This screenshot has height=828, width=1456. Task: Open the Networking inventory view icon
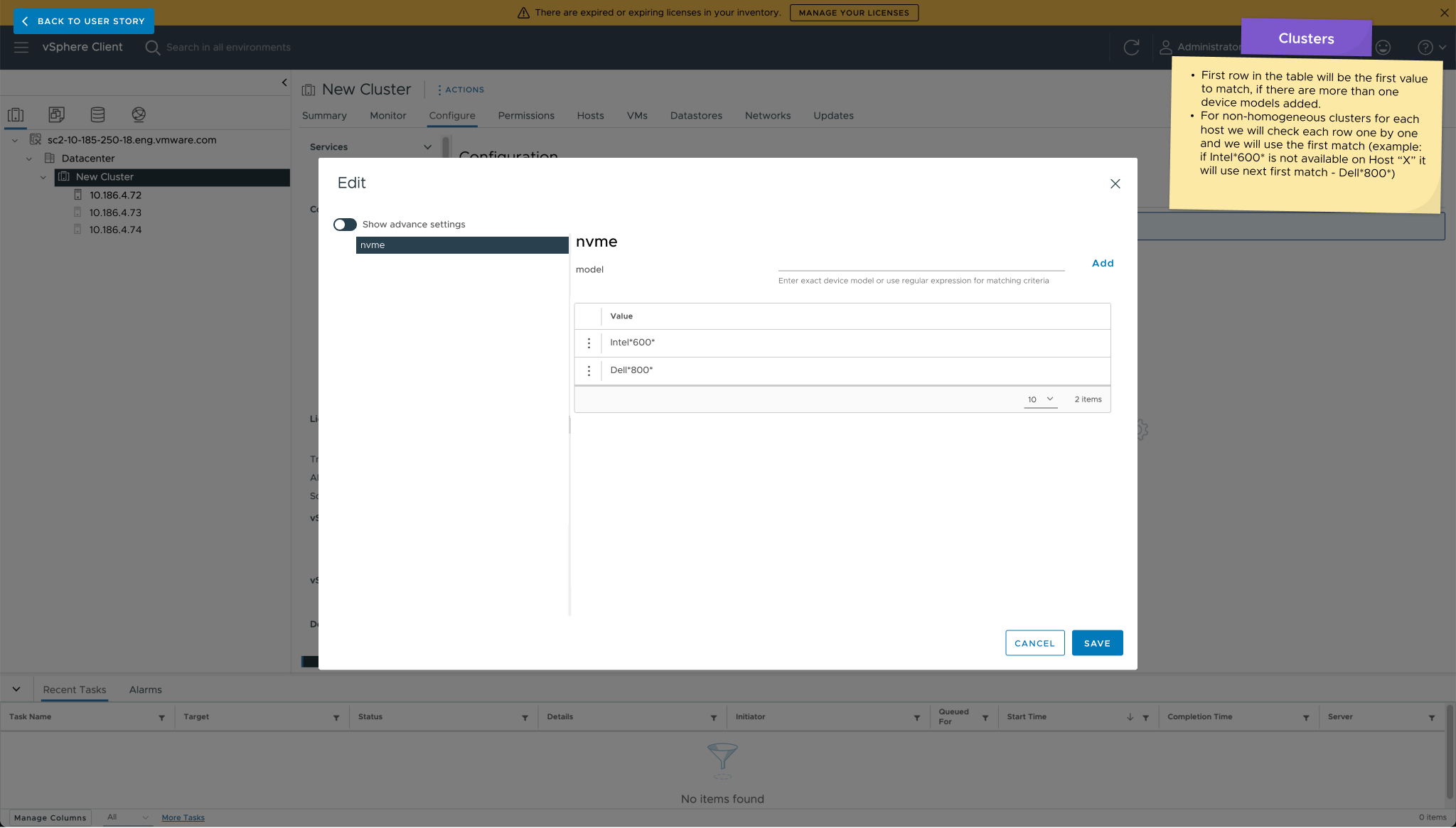(x=139, y=114)
